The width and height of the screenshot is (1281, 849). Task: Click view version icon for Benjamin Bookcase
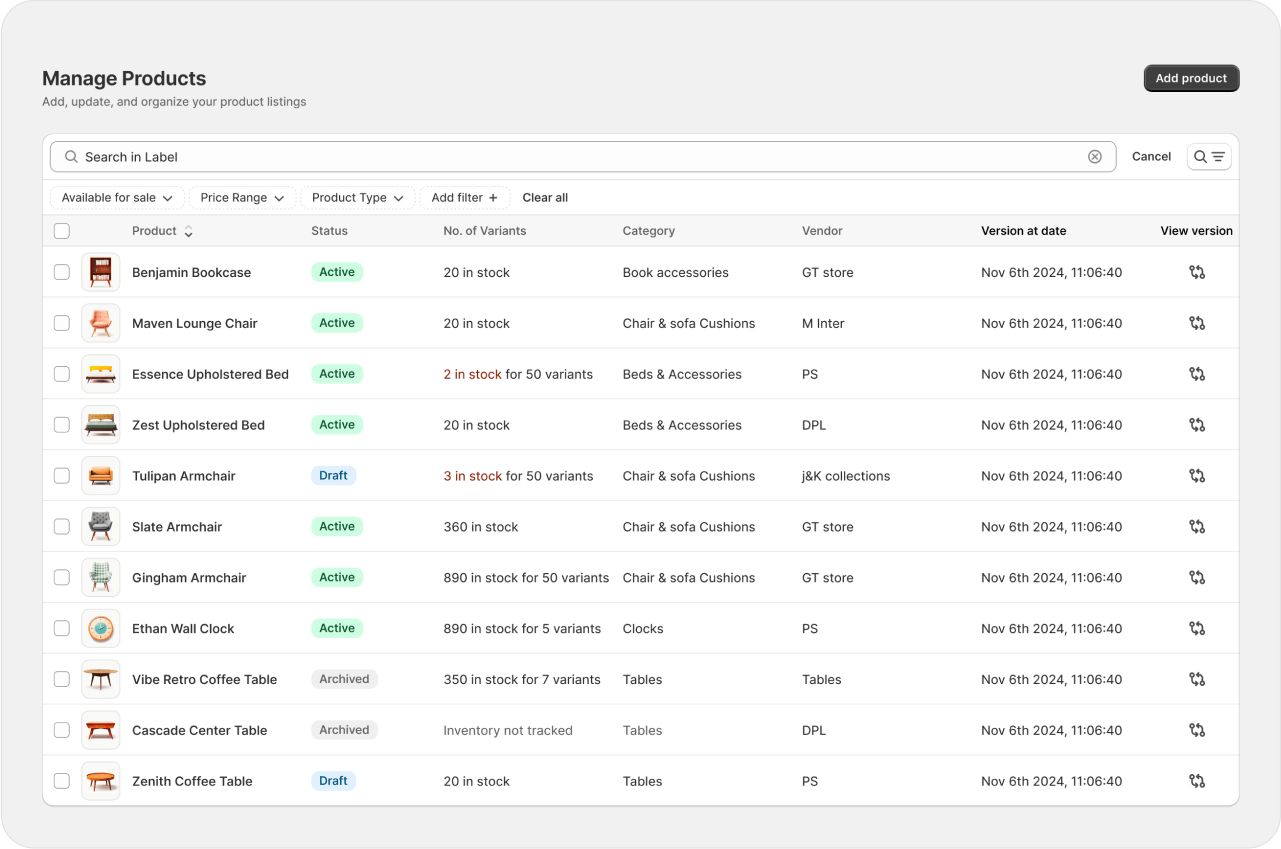pyautogui.click(x=1196, y=272)
